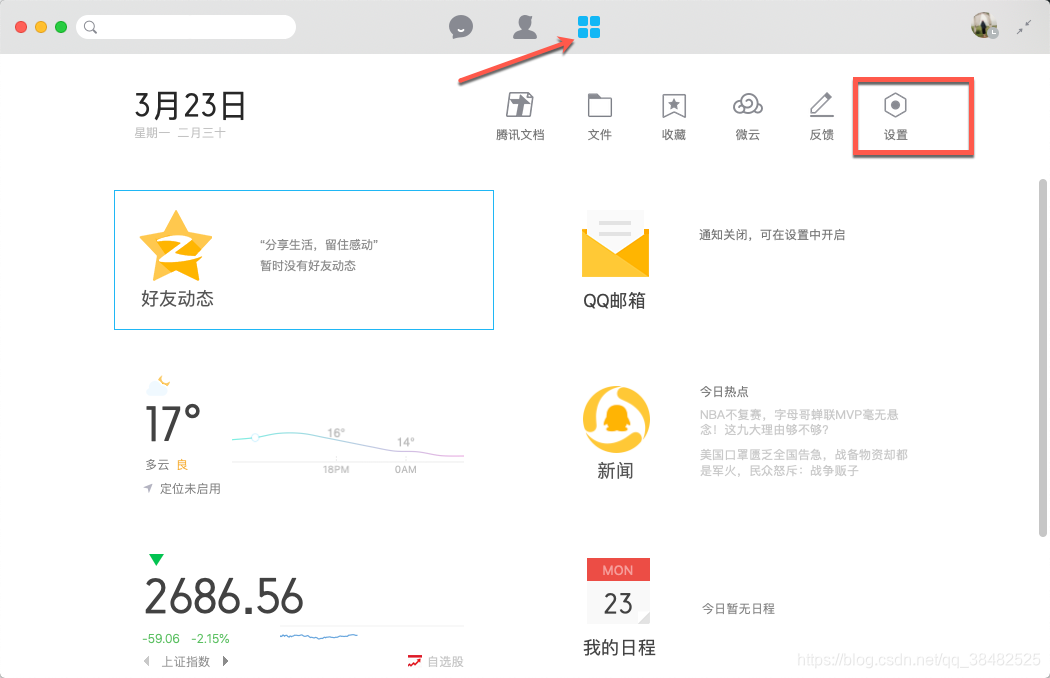This screenshot has height=678, width=1050.
Task: Click the QQ邮箱 label
Action: [614, 300]
